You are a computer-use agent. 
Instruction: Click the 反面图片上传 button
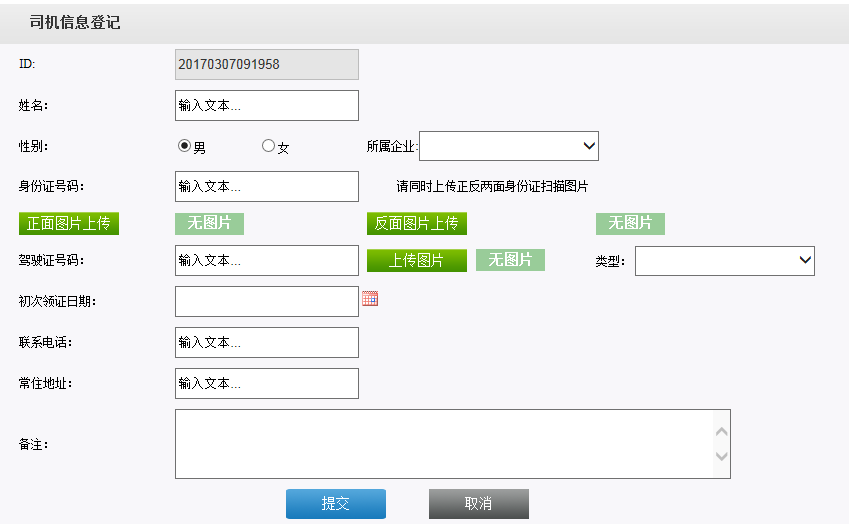(x=417, y=224)
